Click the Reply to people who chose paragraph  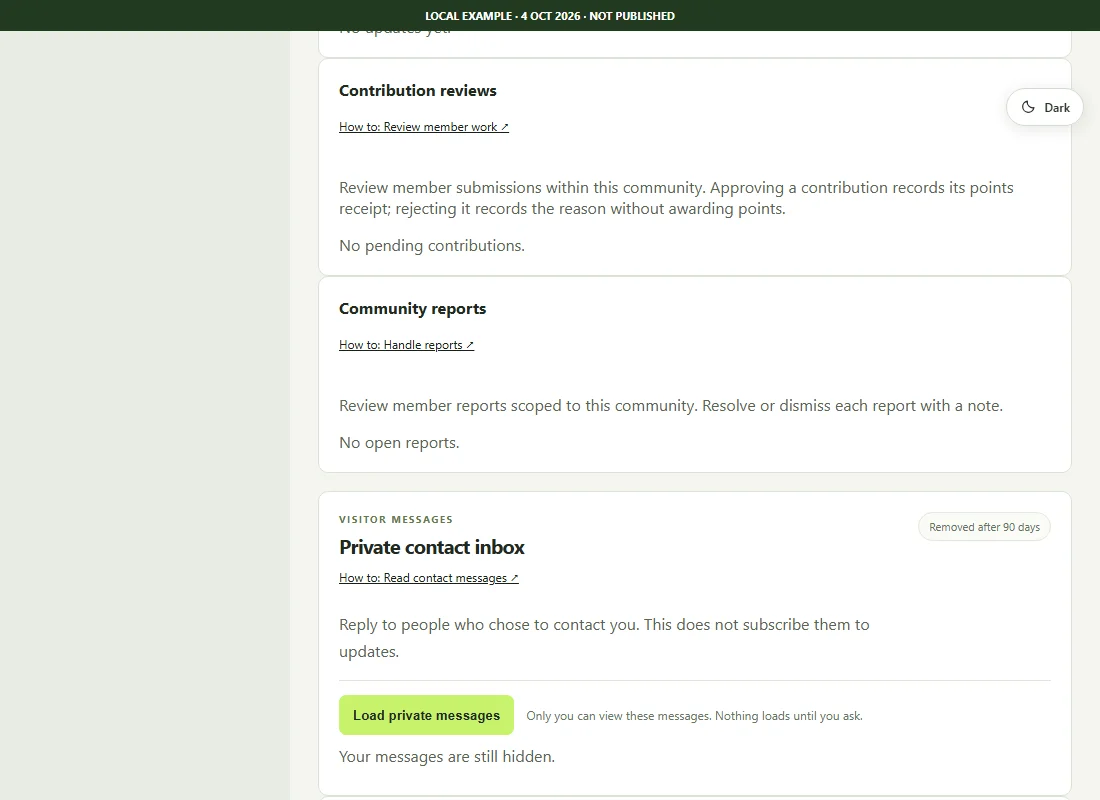click(x=604, y=638)
